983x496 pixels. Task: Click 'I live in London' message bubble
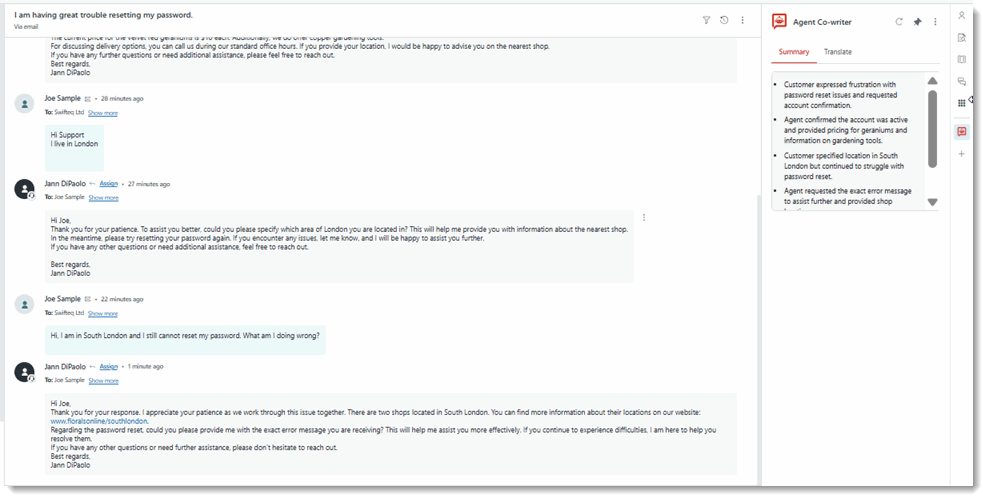tap(75, 148)
